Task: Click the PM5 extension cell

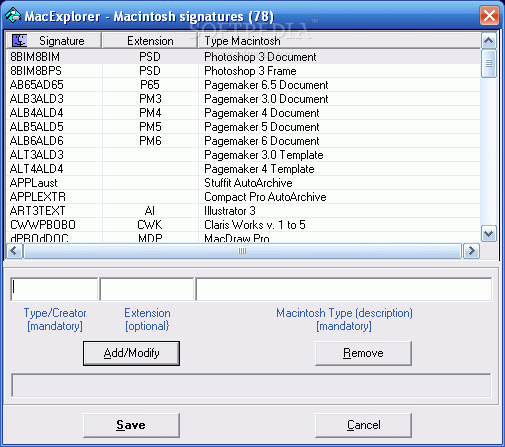Action: pos(150,127)
